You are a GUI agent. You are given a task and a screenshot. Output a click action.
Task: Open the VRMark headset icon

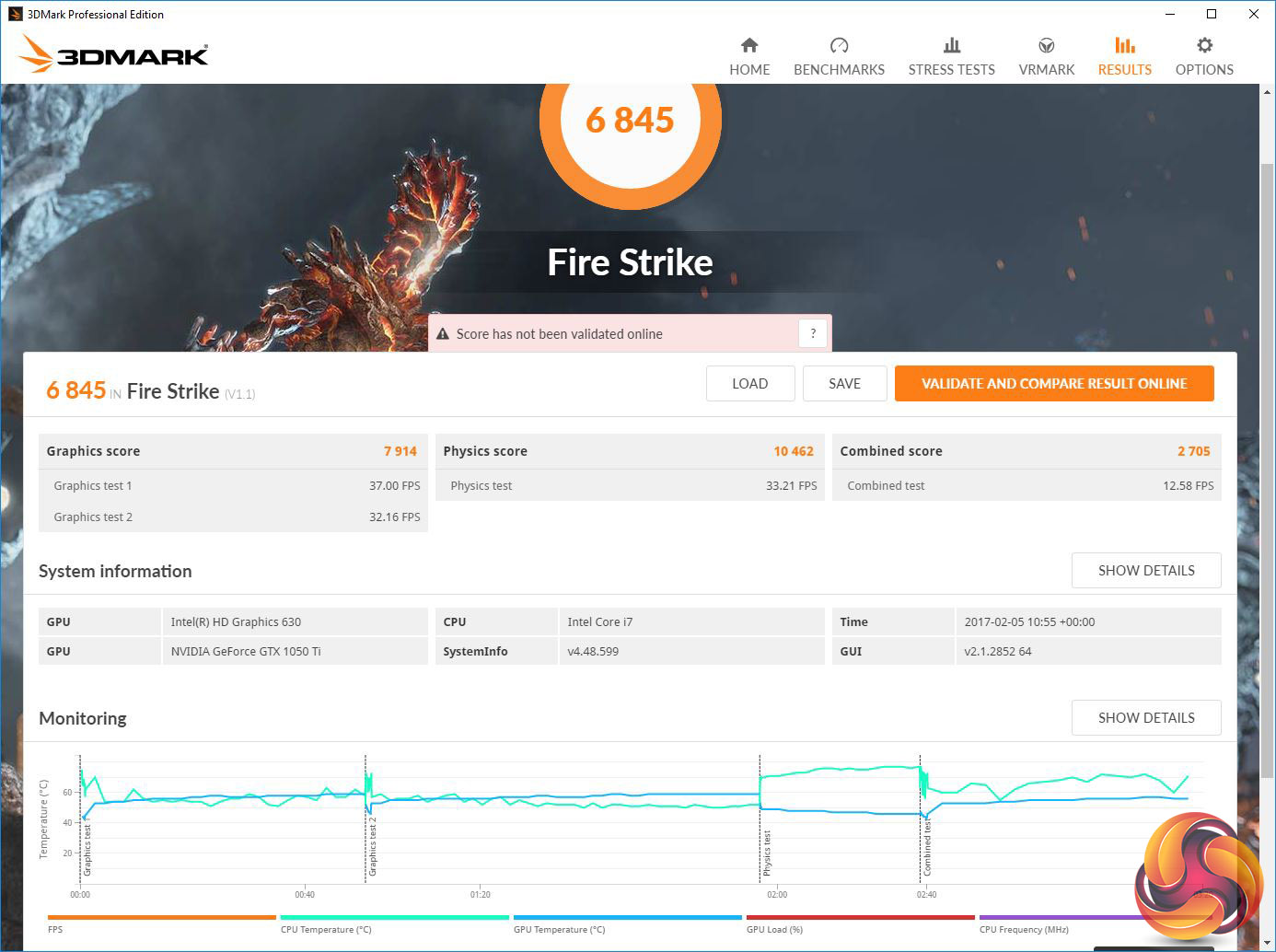pos(1046,46)
